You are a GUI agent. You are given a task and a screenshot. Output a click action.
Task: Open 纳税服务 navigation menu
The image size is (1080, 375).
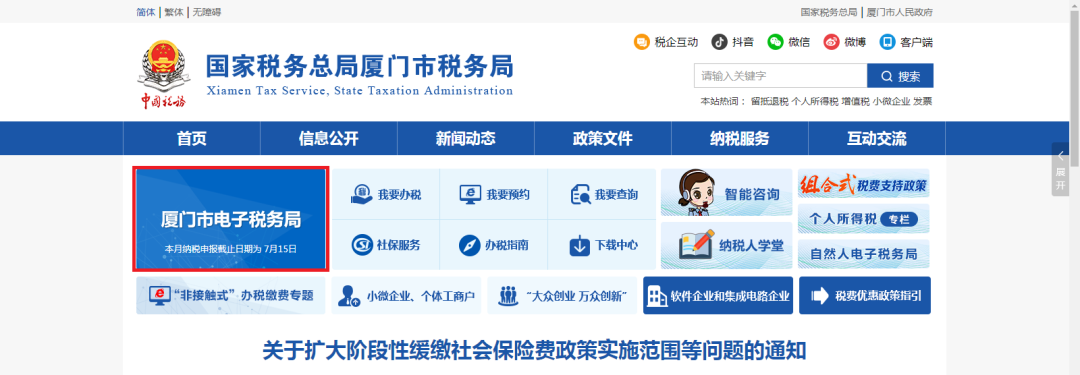740,139
